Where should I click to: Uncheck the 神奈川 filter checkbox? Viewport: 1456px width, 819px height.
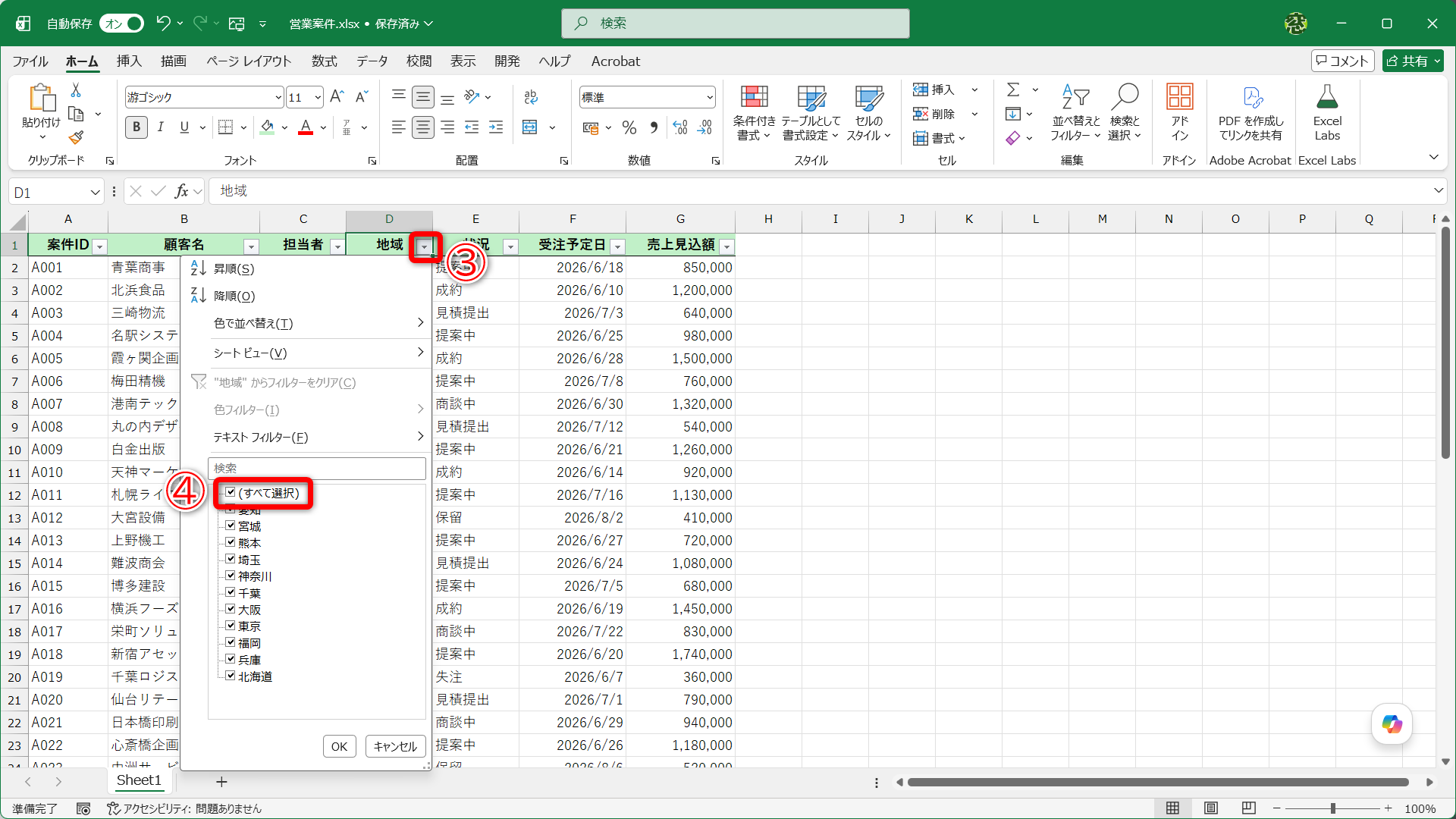click(x=231, y=576)
